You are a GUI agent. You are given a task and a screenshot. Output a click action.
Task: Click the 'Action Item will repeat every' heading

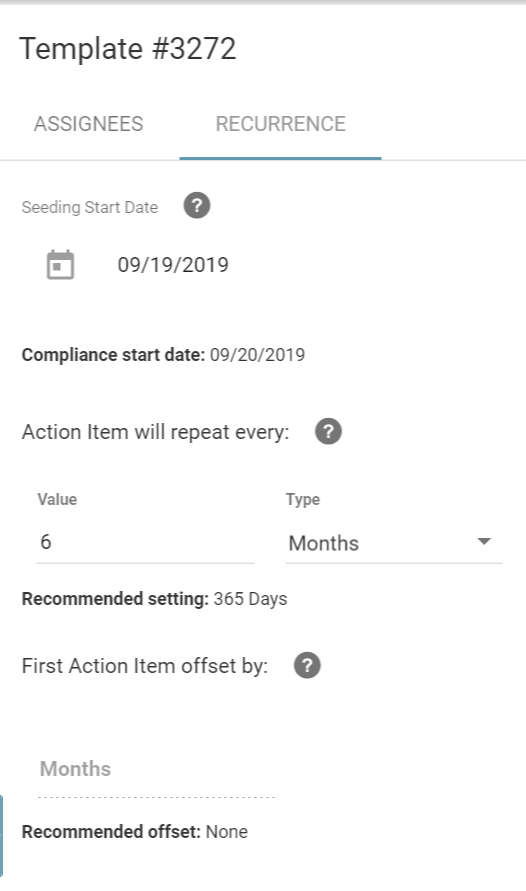[156, 432]
